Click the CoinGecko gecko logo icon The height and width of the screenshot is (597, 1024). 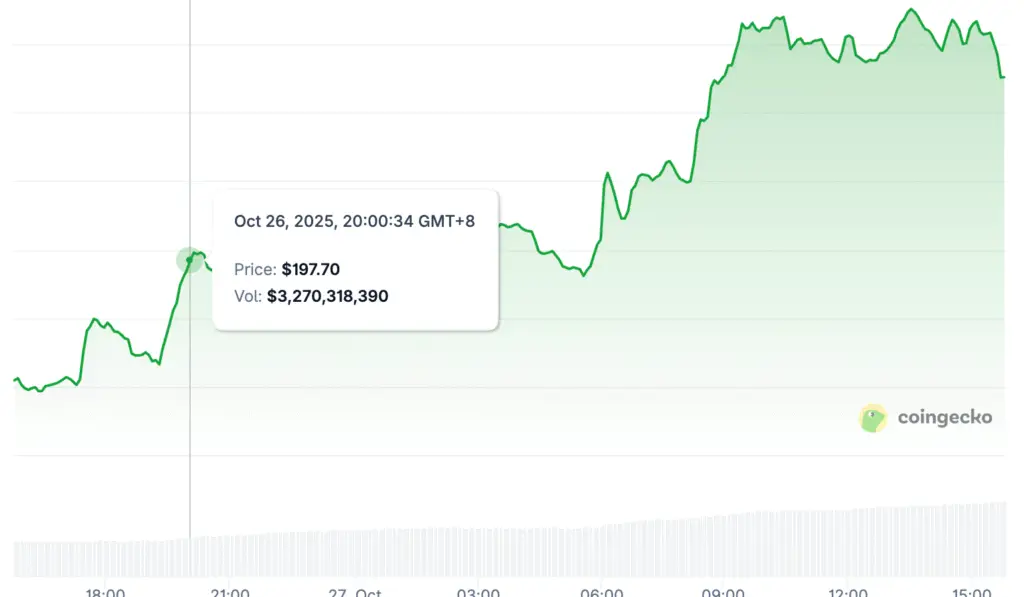873,418
